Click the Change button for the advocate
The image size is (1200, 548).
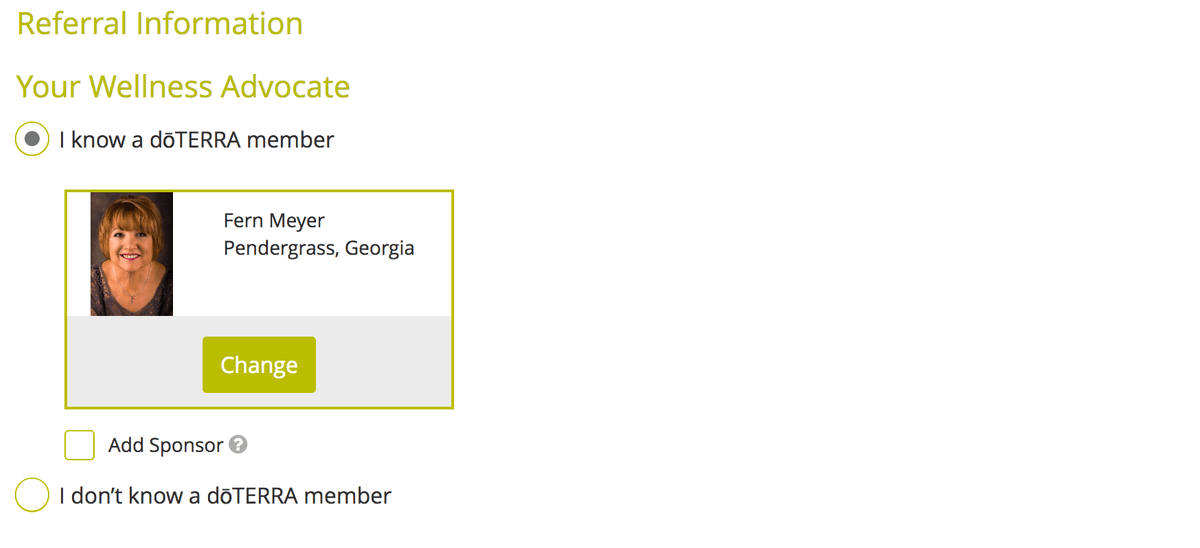pos(259,365)
